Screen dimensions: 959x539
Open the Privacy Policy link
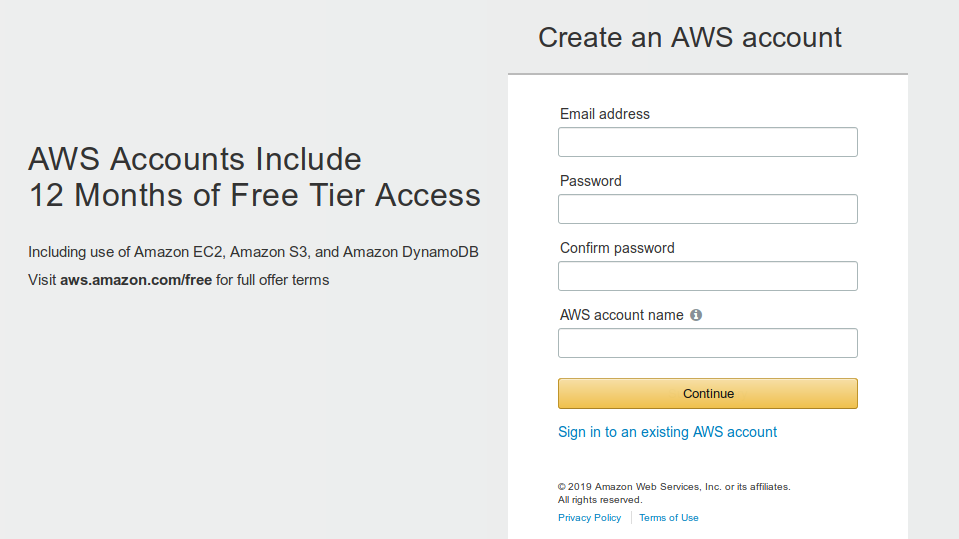pos(589,518)
